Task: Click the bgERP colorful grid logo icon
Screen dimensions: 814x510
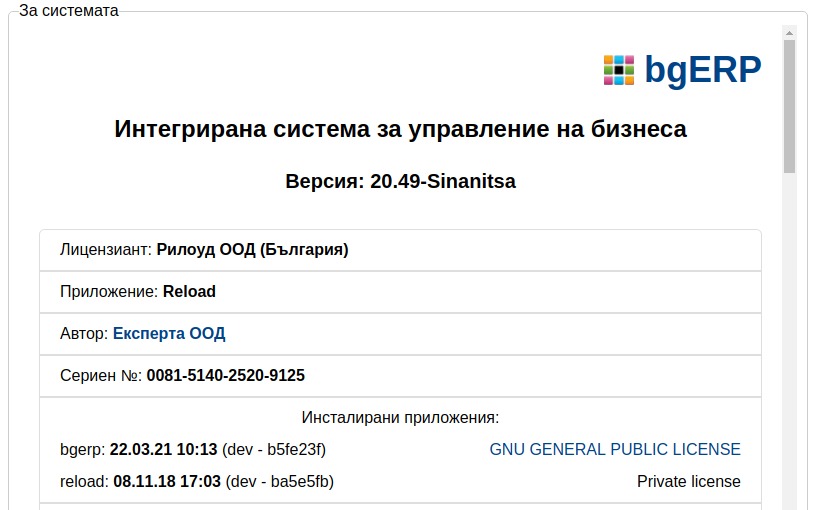Action: click(x=619, y=70)
